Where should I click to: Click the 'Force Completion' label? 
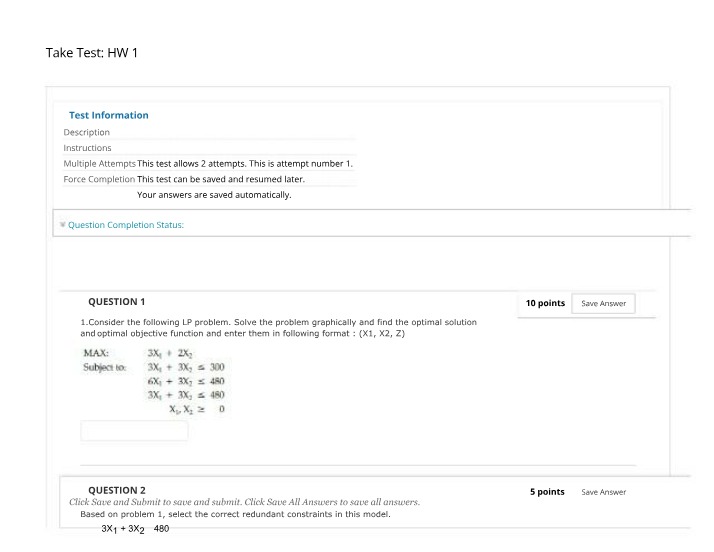coord(99,179)
